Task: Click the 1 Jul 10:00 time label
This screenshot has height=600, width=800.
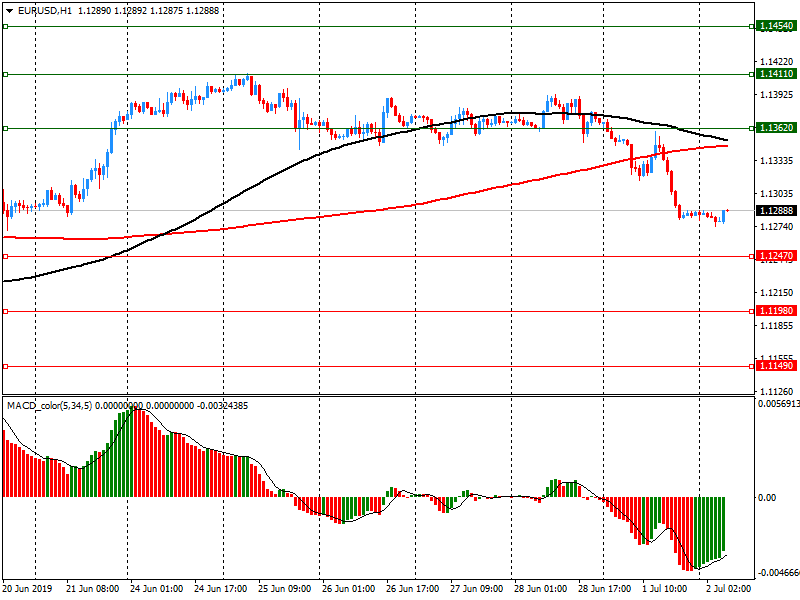Action: [665, 589]
